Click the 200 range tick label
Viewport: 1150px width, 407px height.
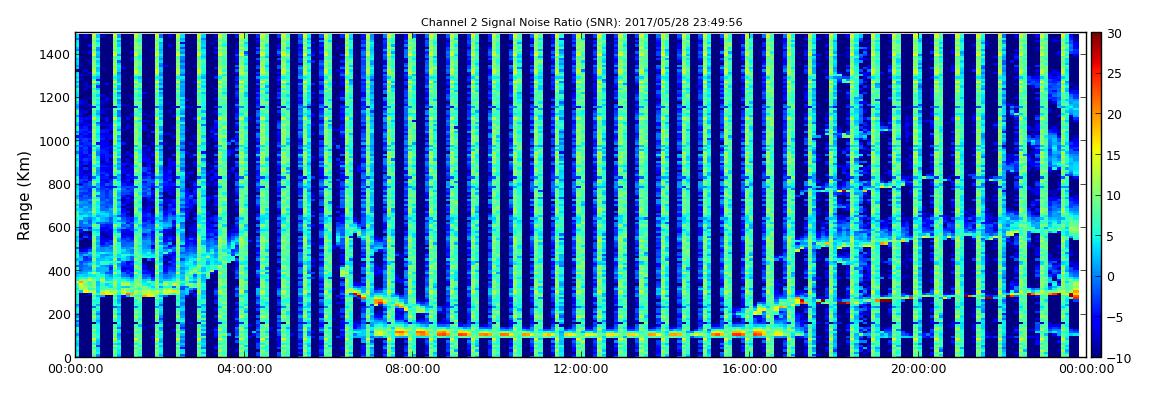coord(59,315)
